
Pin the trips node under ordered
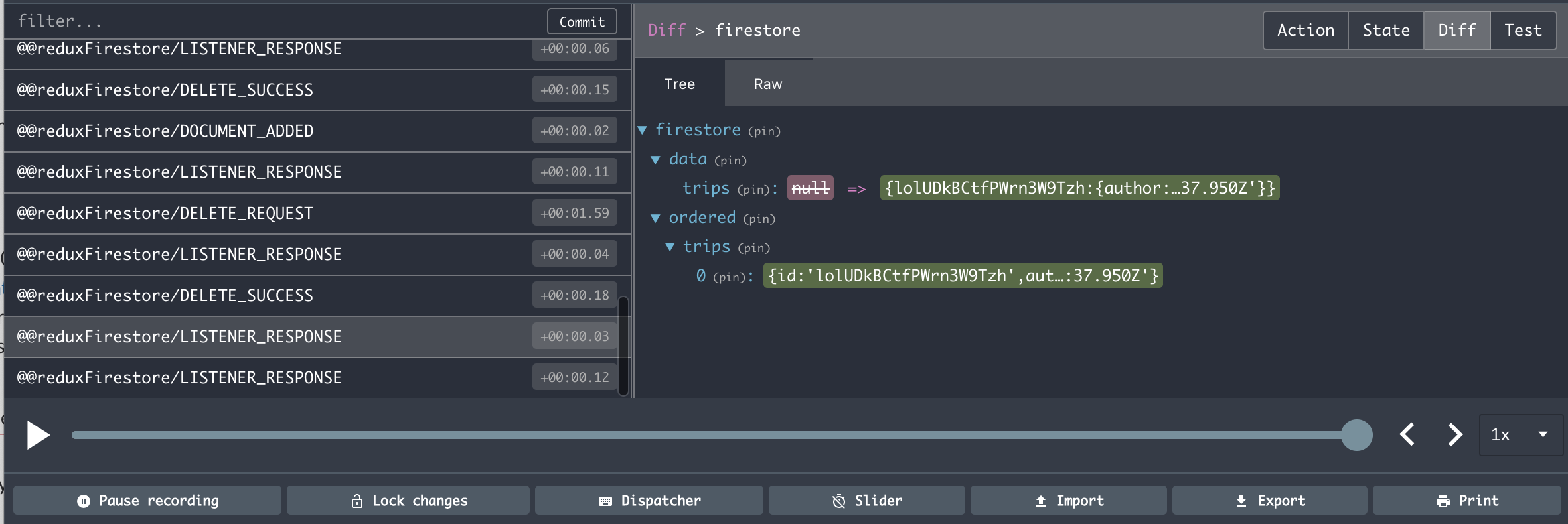(754, 248)
